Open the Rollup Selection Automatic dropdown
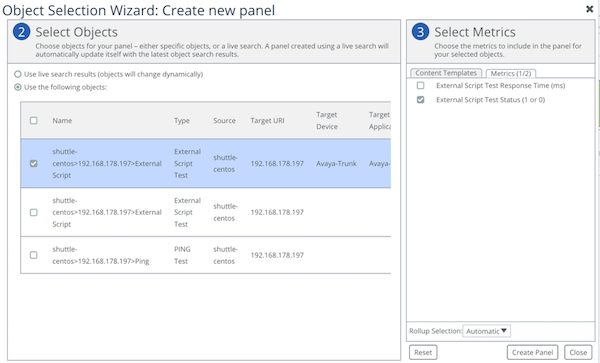This screenshot has height=363, width=600. click(486, 331)
